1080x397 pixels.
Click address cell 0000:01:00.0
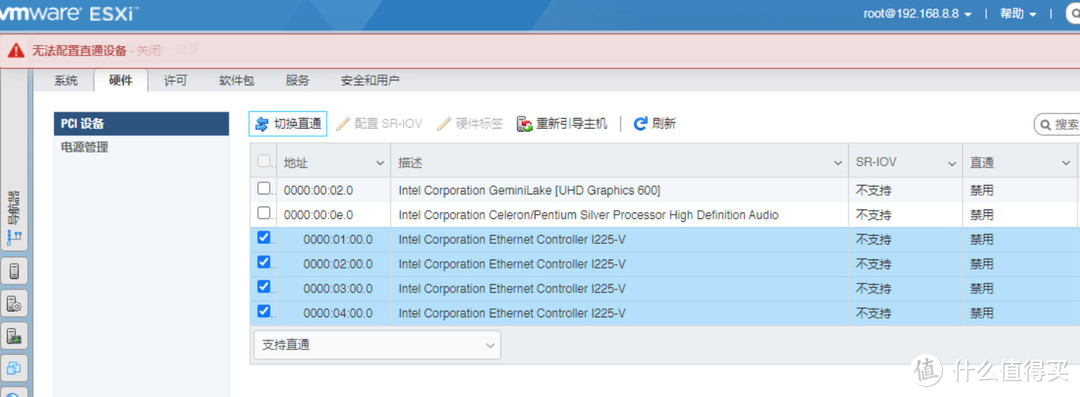click(338, 240)
